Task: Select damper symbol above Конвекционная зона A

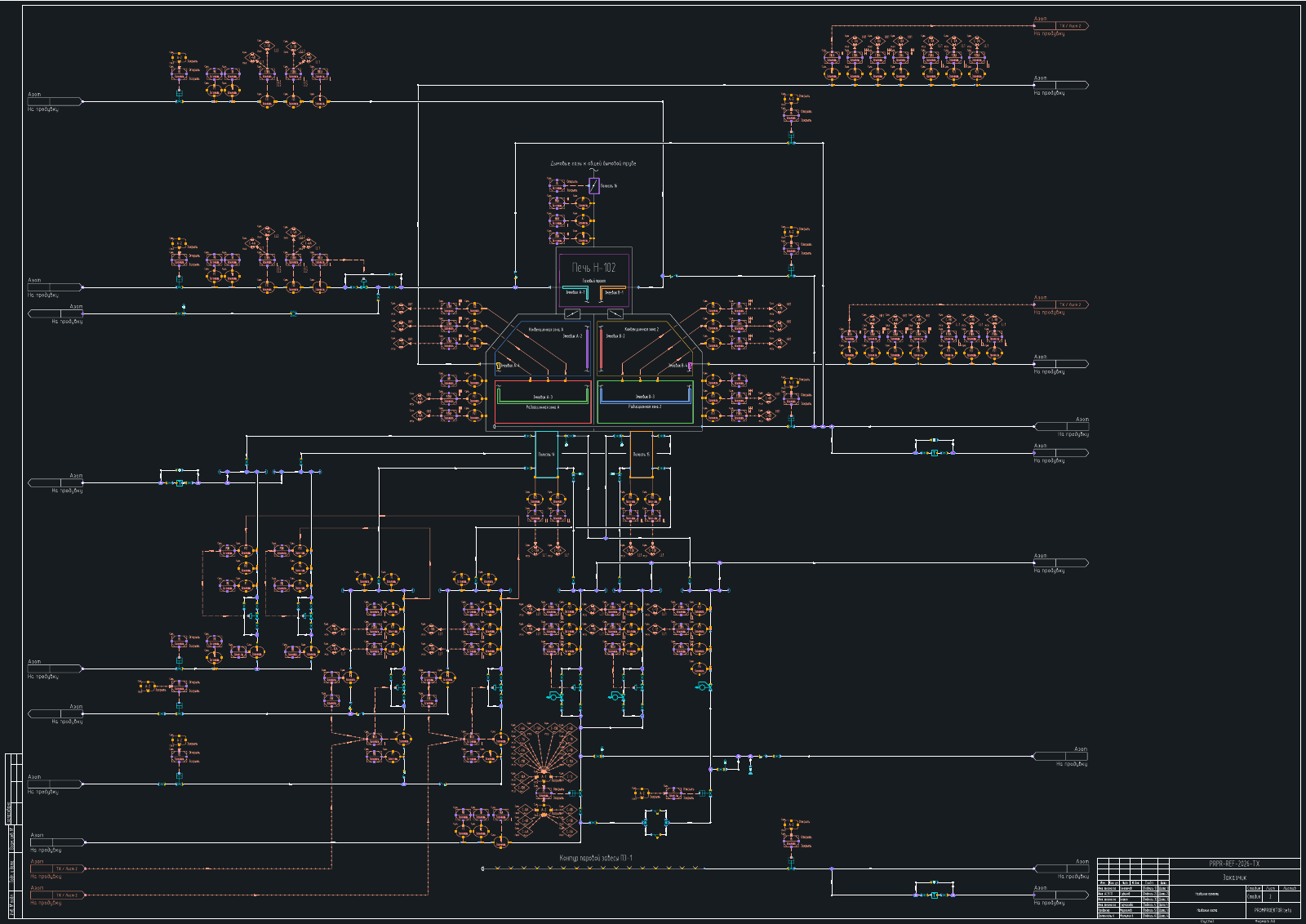Action: tap(572, 314)
